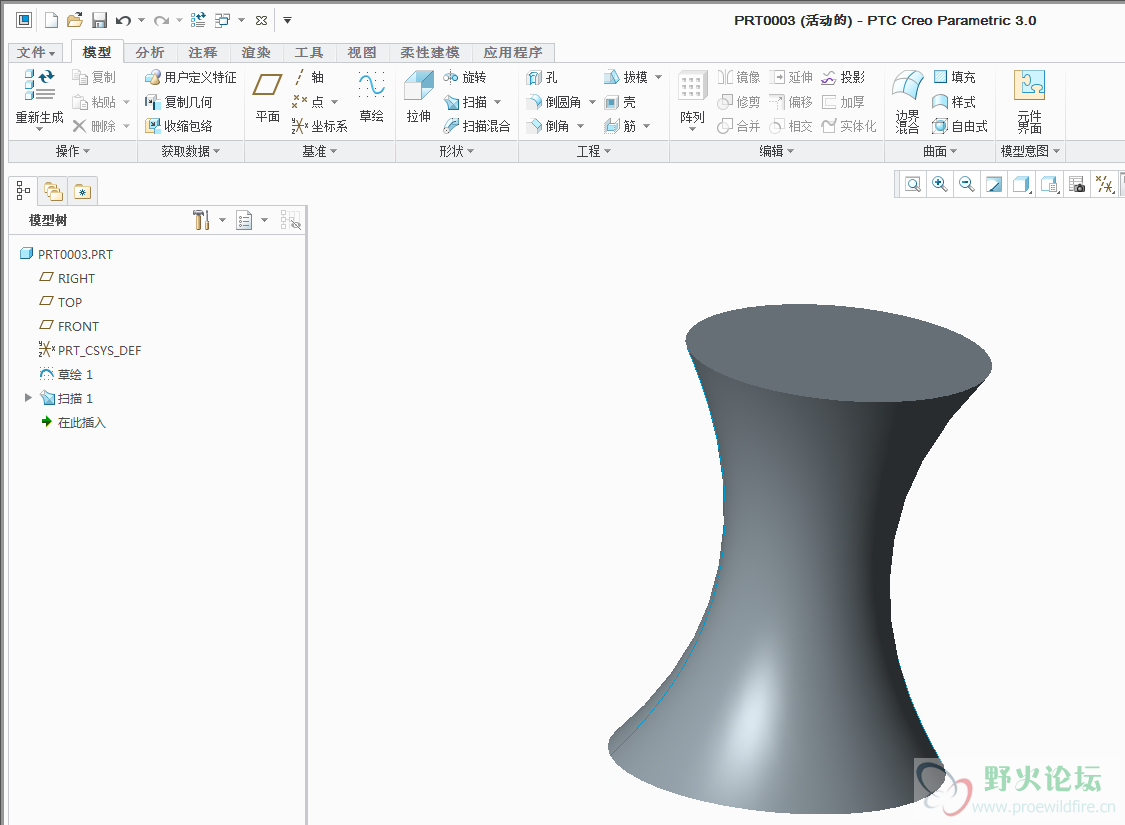This screenshot has height=825, width=1125.
Task: Switch to the 分析 analysis tab
Action: click(149, 52)
